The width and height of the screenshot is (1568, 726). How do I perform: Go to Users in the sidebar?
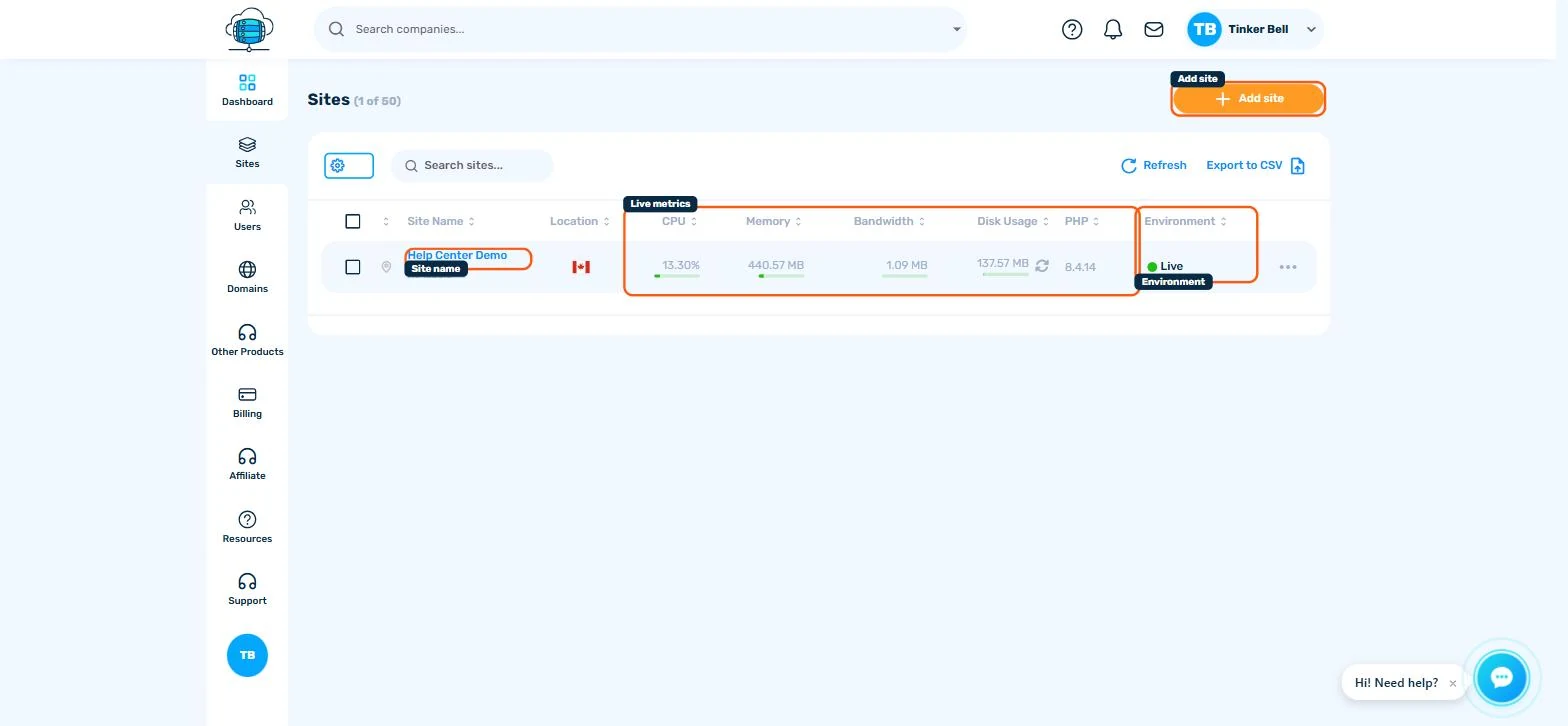(x=247, y=215)
